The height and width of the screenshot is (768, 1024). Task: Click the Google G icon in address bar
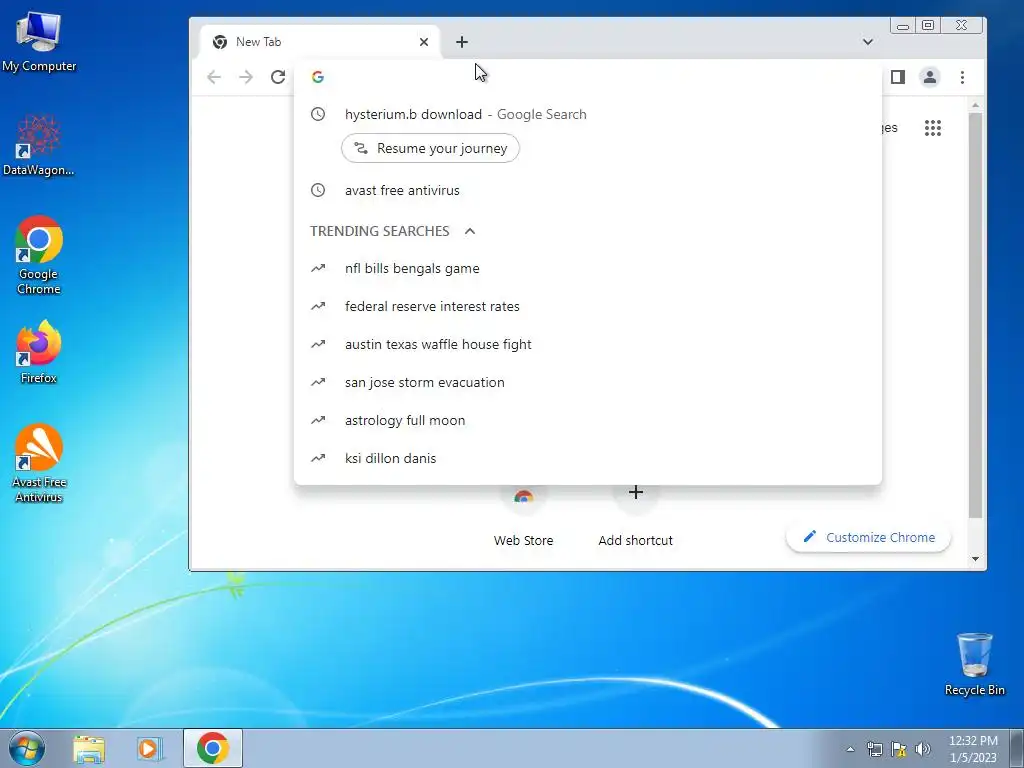tap(318, 77)
